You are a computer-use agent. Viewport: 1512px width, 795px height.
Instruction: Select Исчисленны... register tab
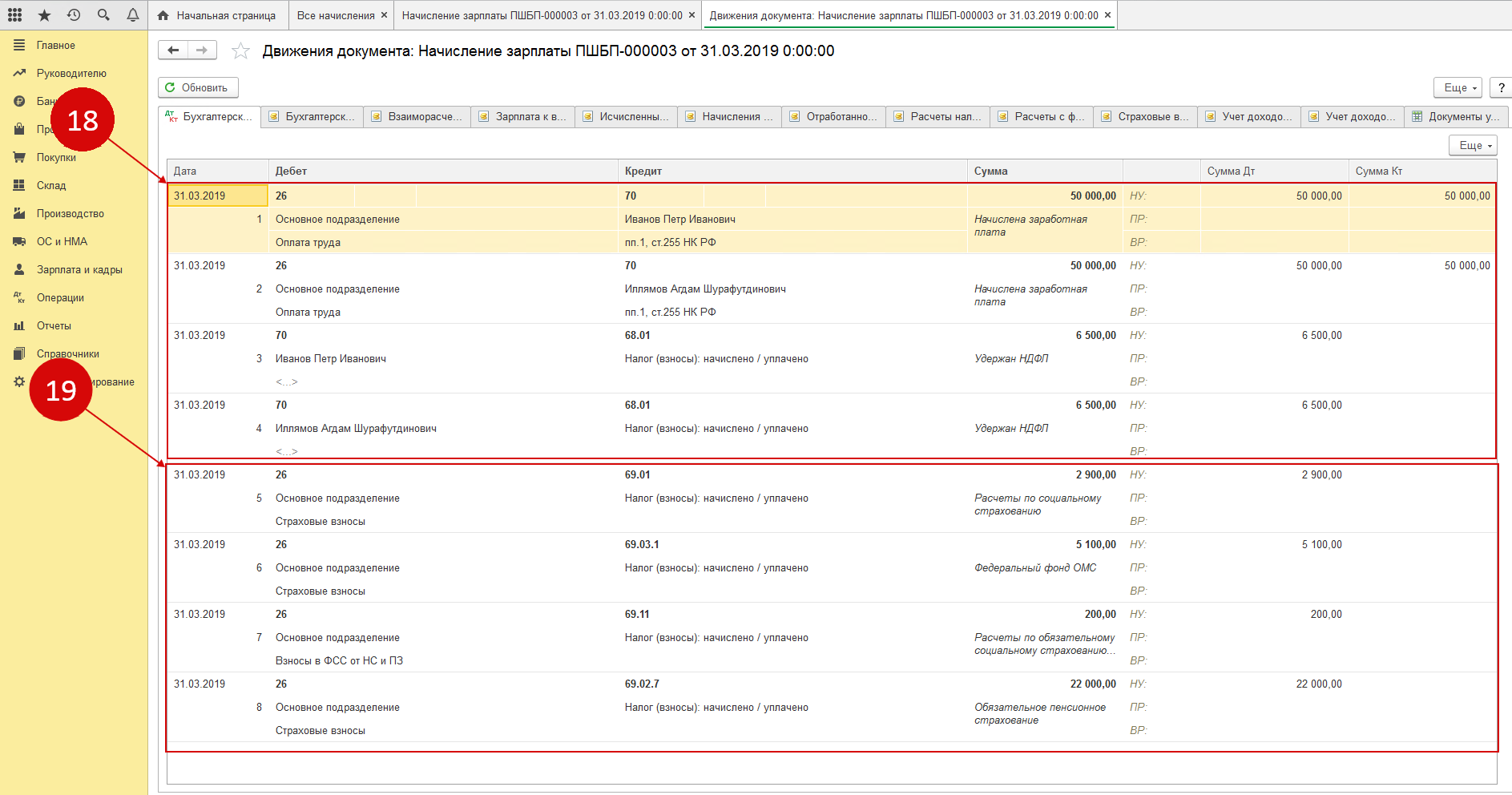627,117
